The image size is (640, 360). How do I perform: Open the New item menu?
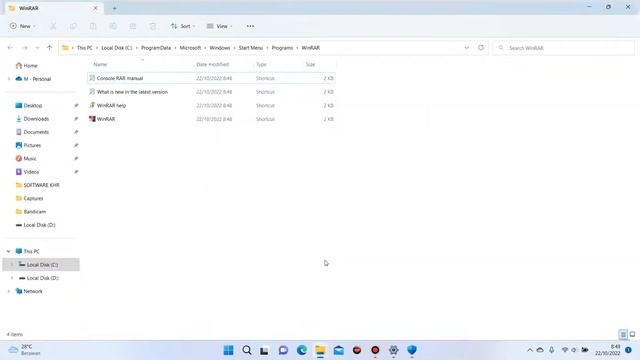22,26
